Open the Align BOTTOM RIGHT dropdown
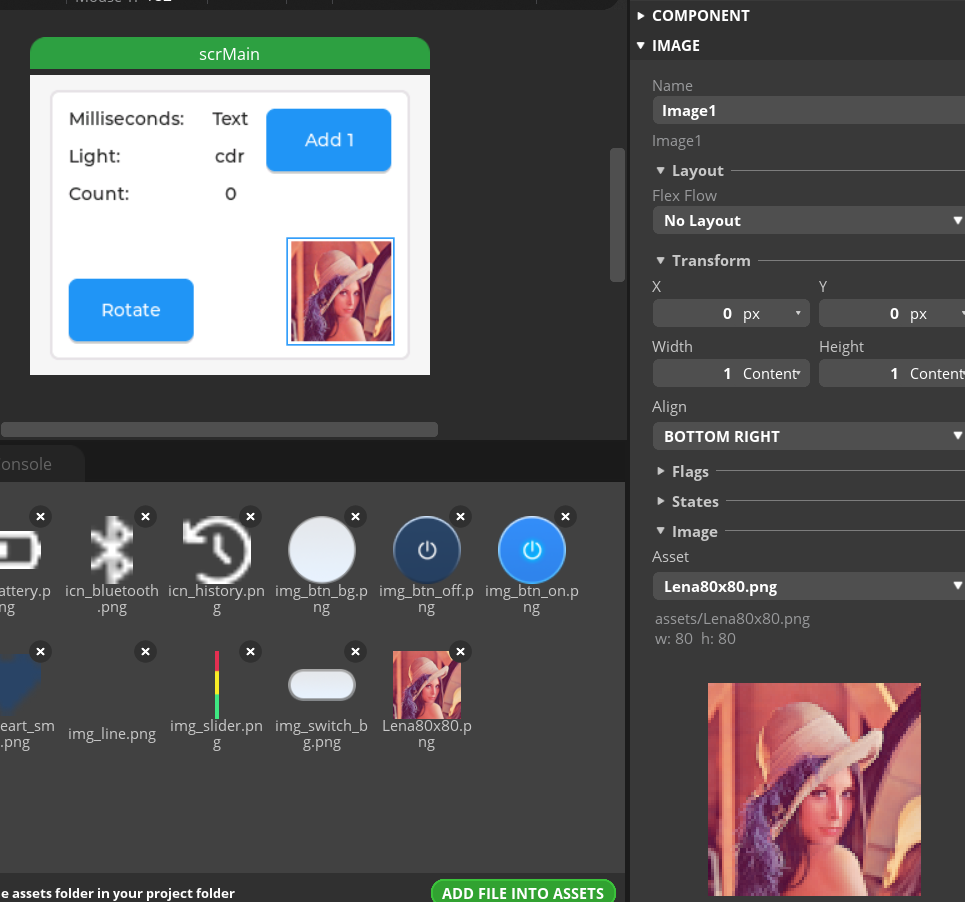 point(808,436)
